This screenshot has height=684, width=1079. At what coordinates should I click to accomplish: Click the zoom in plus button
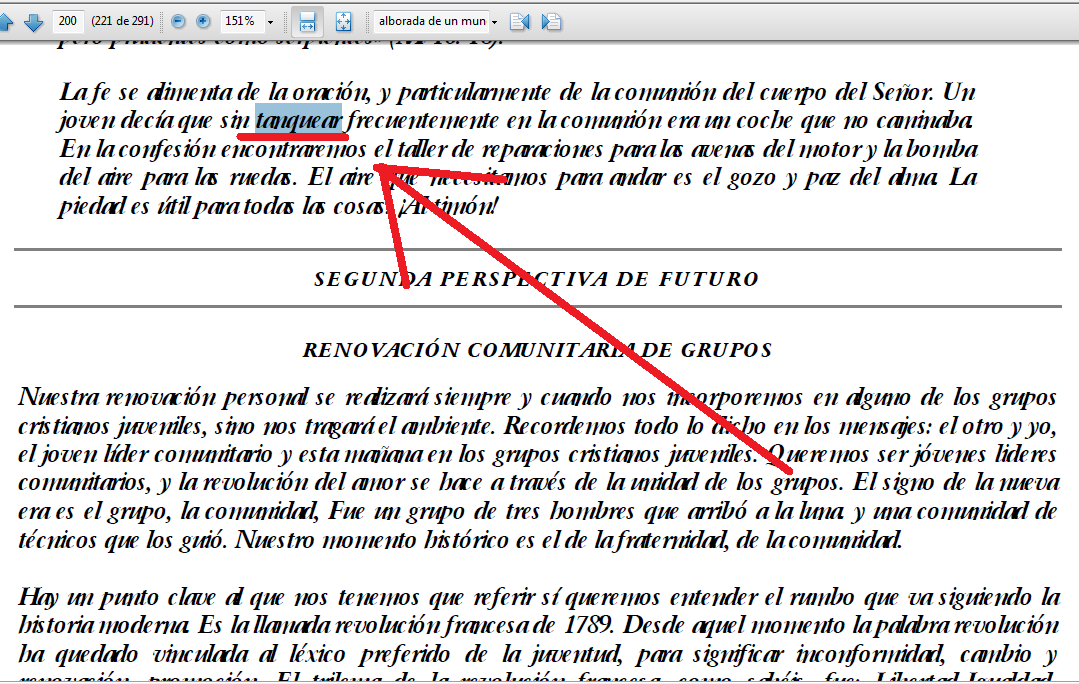coord(203,21)
